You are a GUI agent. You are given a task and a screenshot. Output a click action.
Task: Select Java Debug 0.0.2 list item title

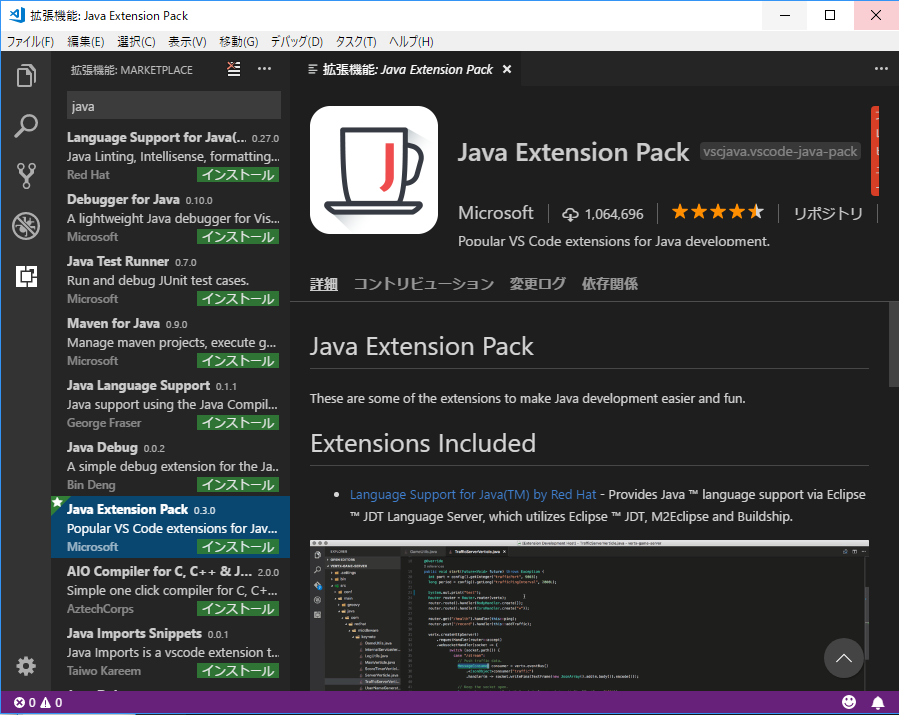[x=102, y=448]
